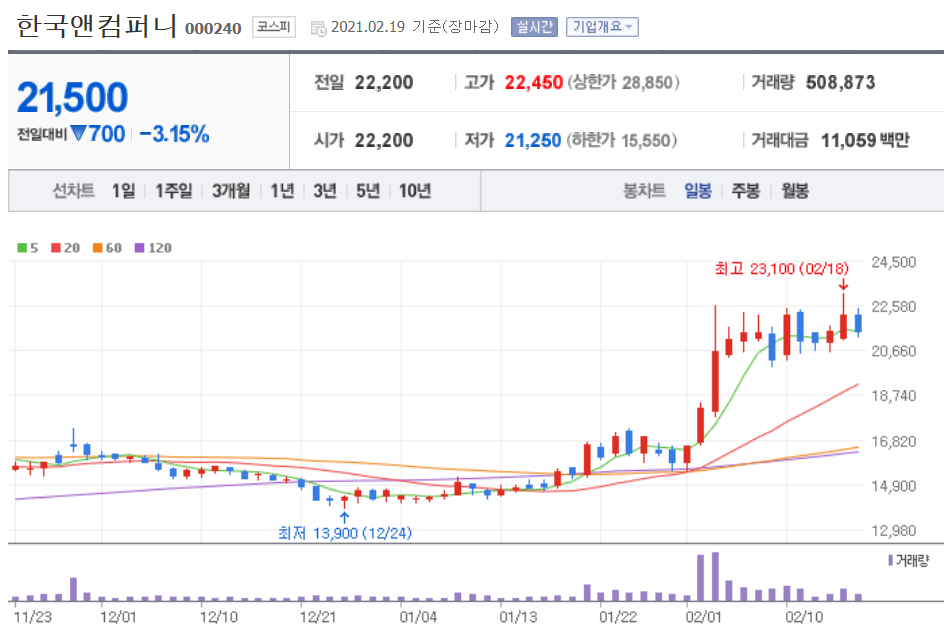Click the 02/01 date label on axis
This screenshot has height=639, width=944.
coord(703,617)
